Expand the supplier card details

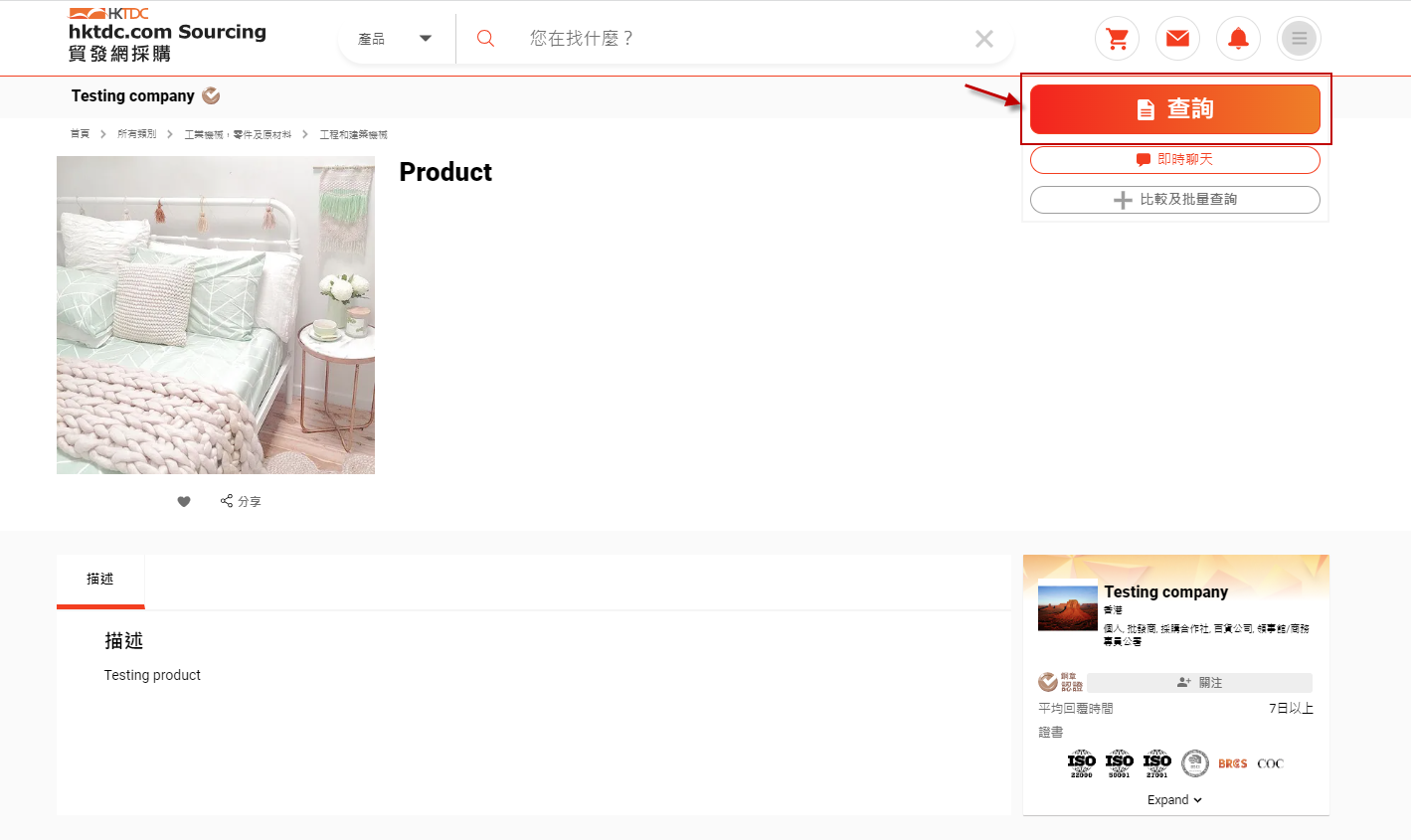tap(1175, 800)
